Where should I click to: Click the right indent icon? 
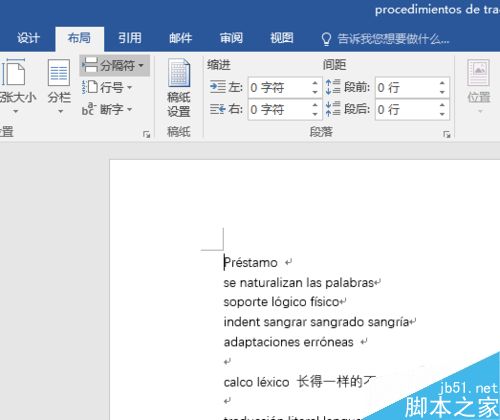(x=218, y=109)
